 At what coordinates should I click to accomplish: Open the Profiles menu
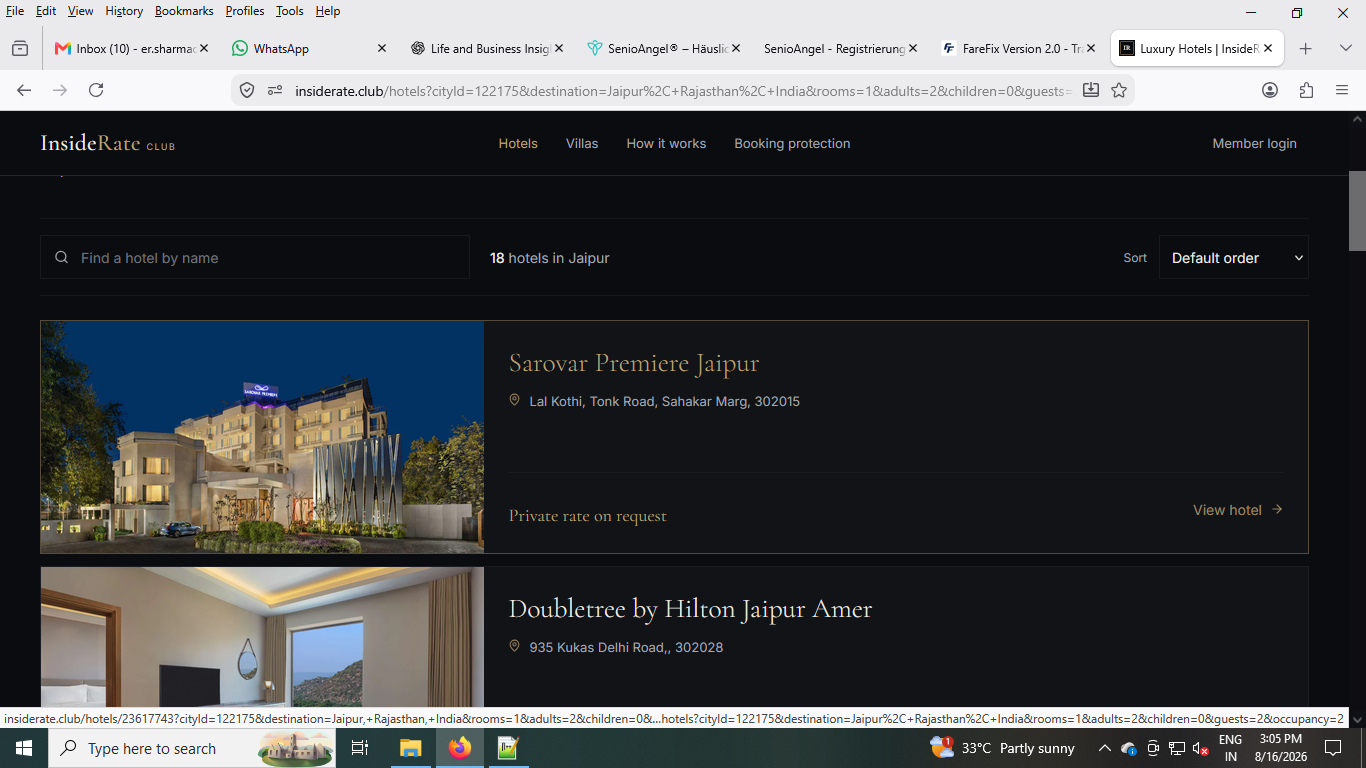click(x=245, y=11)
